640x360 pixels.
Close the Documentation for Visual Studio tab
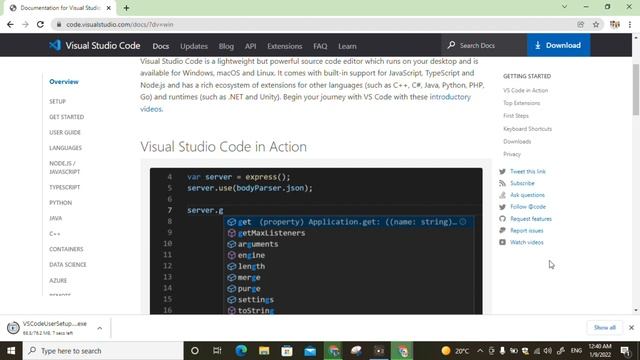[109, 8]
